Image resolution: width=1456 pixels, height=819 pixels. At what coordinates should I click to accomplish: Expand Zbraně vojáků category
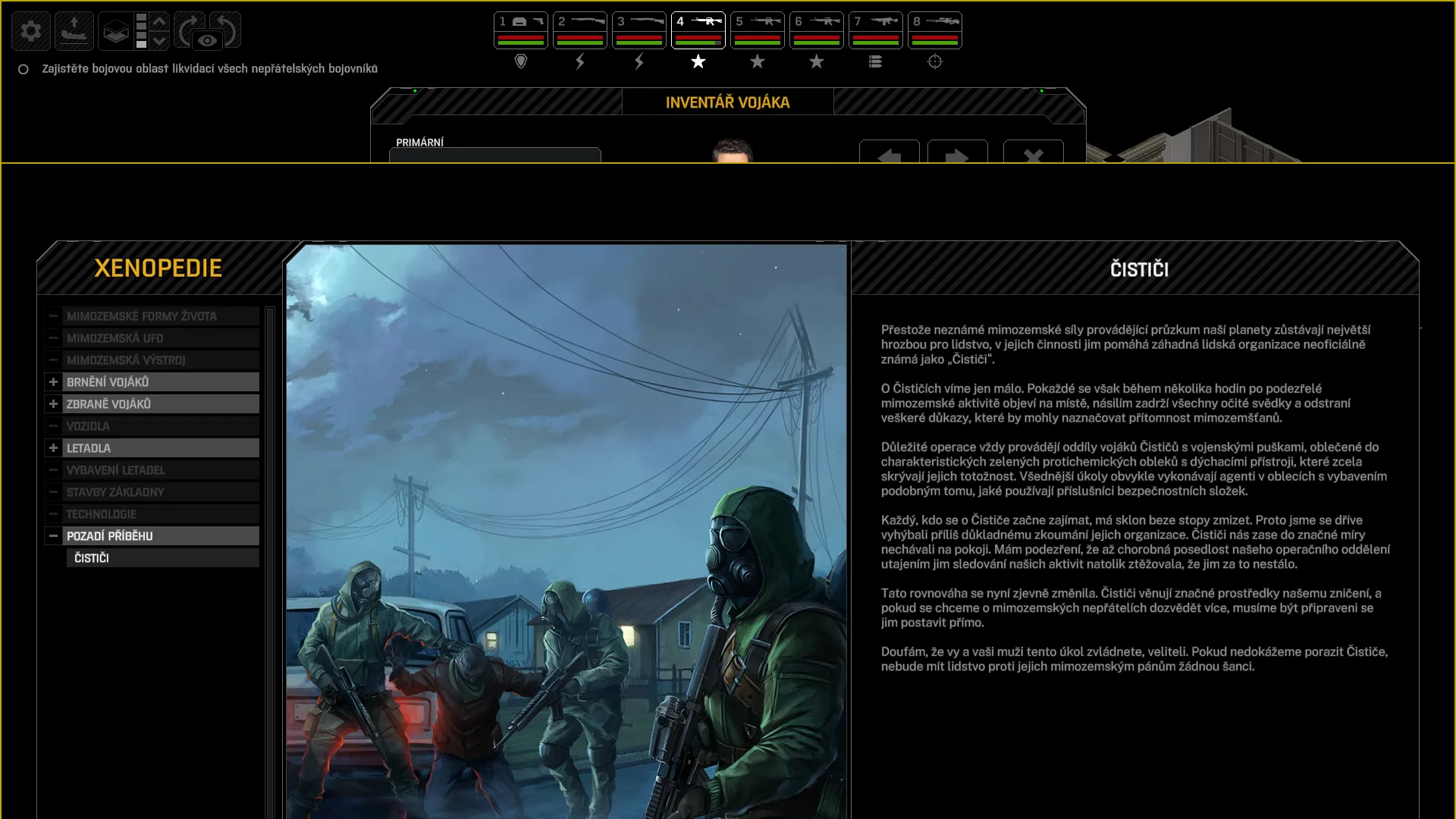click(x=53, y=404)
